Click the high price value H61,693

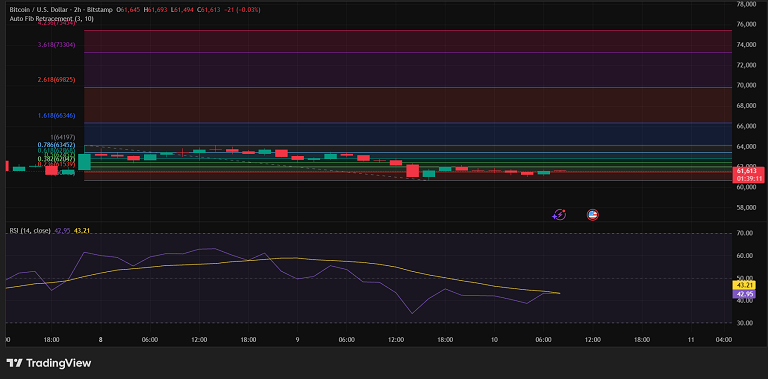tap(154, 10)
